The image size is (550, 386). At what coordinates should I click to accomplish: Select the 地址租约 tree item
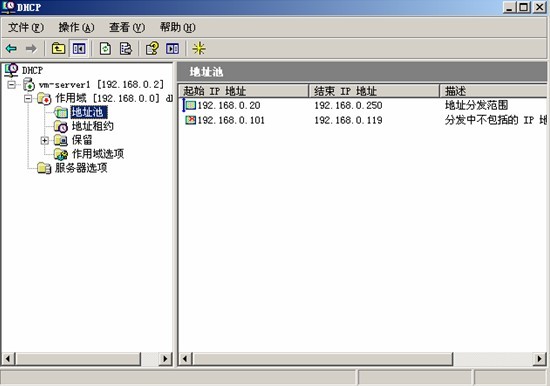coord(93,126)
